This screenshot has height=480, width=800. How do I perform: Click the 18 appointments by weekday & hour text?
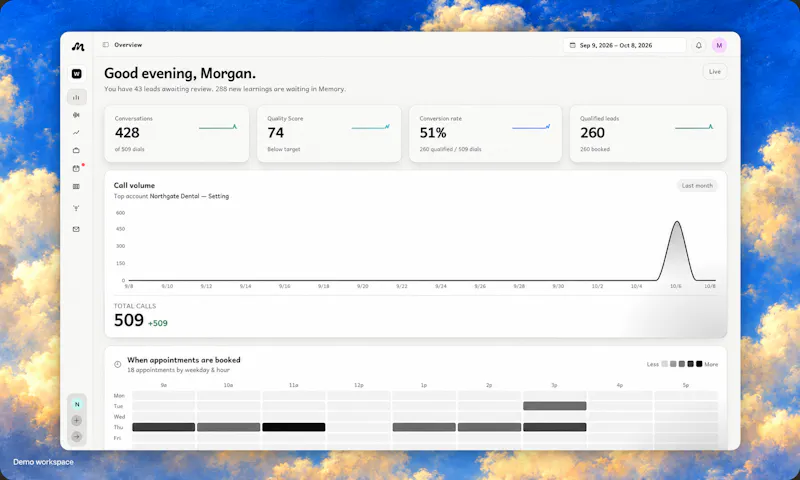click(178, 370)
